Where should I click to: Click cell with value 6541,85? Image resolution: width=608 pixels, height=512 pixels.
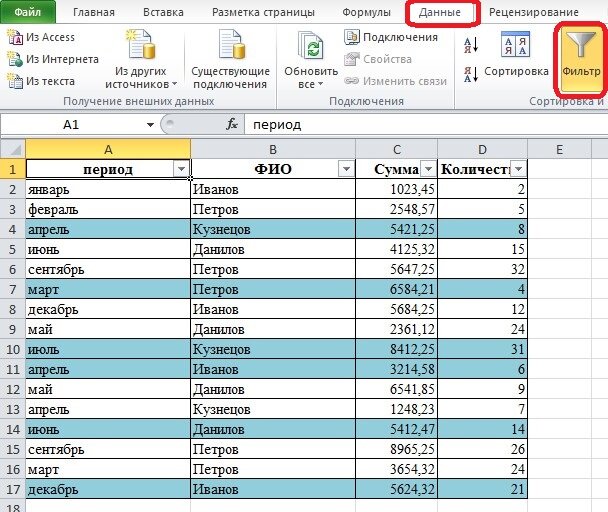pos(396,389)
